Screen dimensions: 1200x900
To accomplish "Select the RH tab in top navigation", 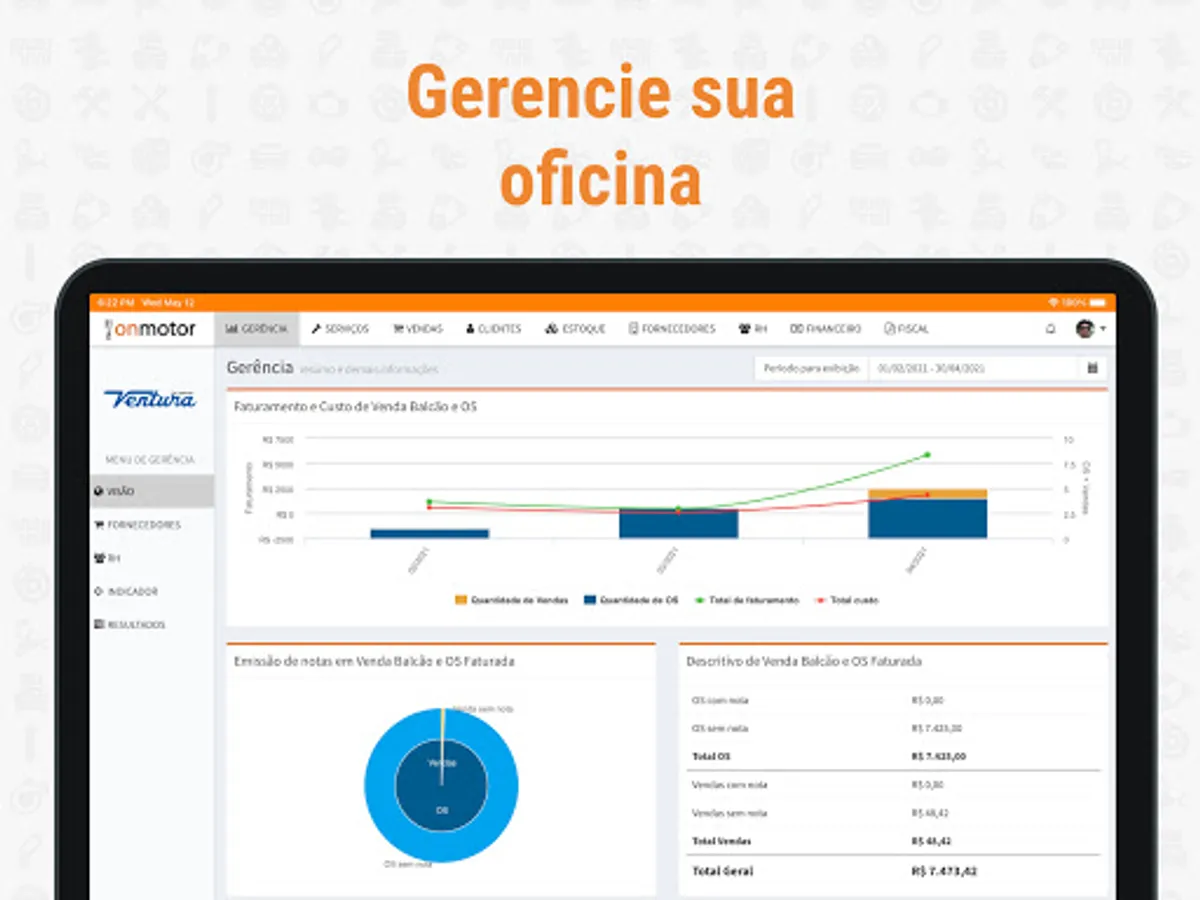I will 752,329.
